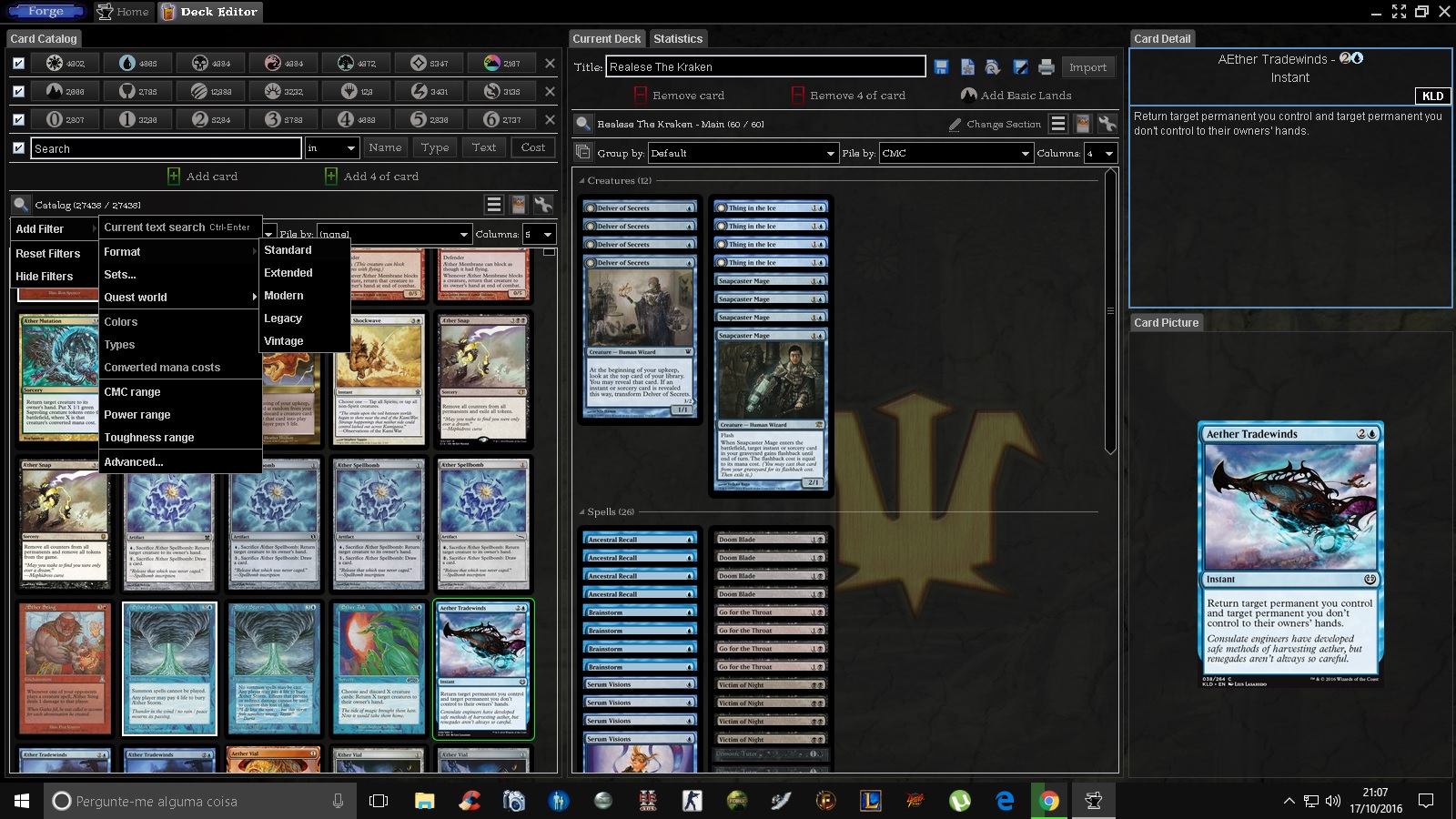Image resolution: width=1456 pixels, height=819 pixels.
Task: Toggle the CMC 0 filter button
Action: (x=66, y=119)
